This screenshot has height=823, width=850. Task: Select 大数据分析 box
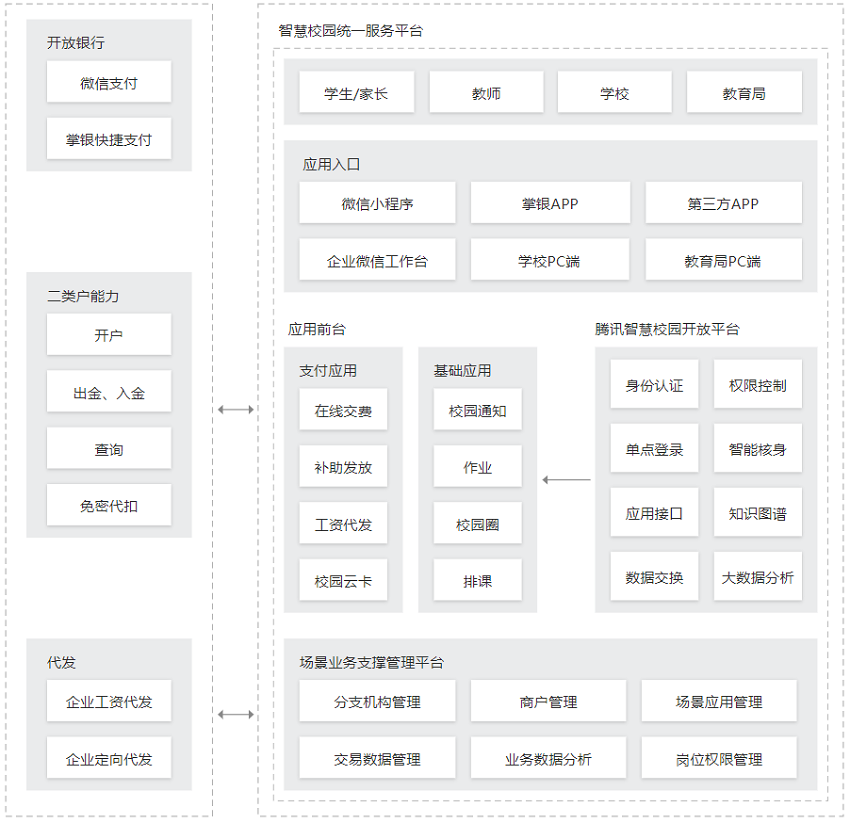pyautogui.click(x=758, y=576)
